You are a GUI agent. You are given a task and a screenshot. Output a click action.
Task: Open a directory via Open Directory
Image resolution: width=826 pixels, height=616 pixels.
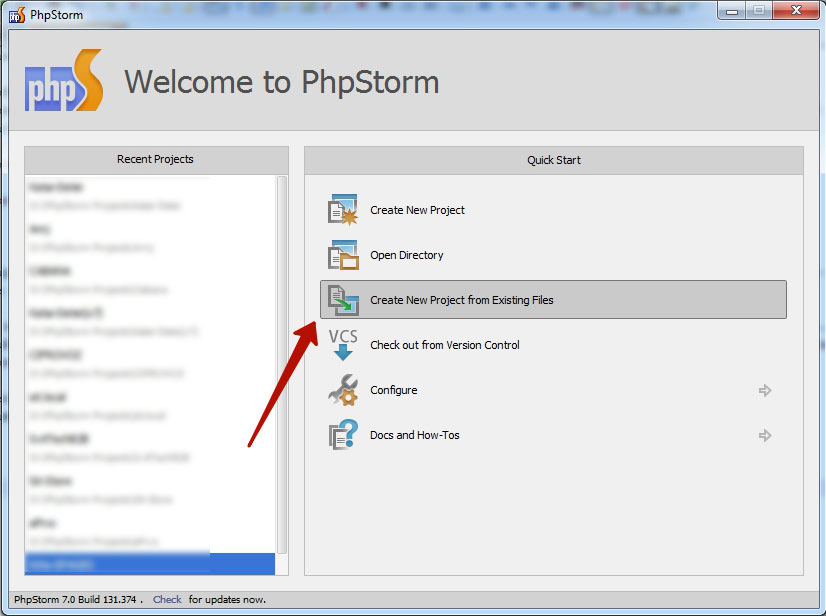tap(404, 254)
